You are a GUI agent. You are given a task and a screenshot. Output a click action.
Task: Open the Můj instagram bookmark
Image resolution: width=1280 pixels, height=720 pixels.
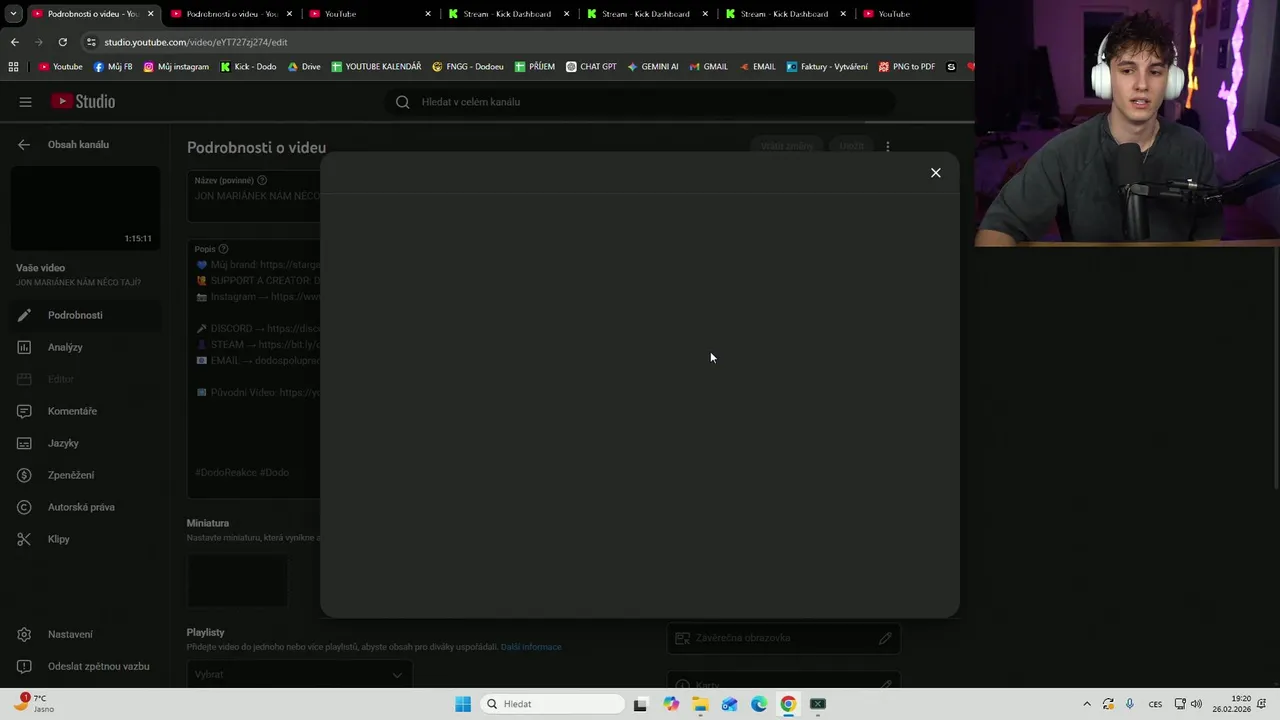pos(176,67)
